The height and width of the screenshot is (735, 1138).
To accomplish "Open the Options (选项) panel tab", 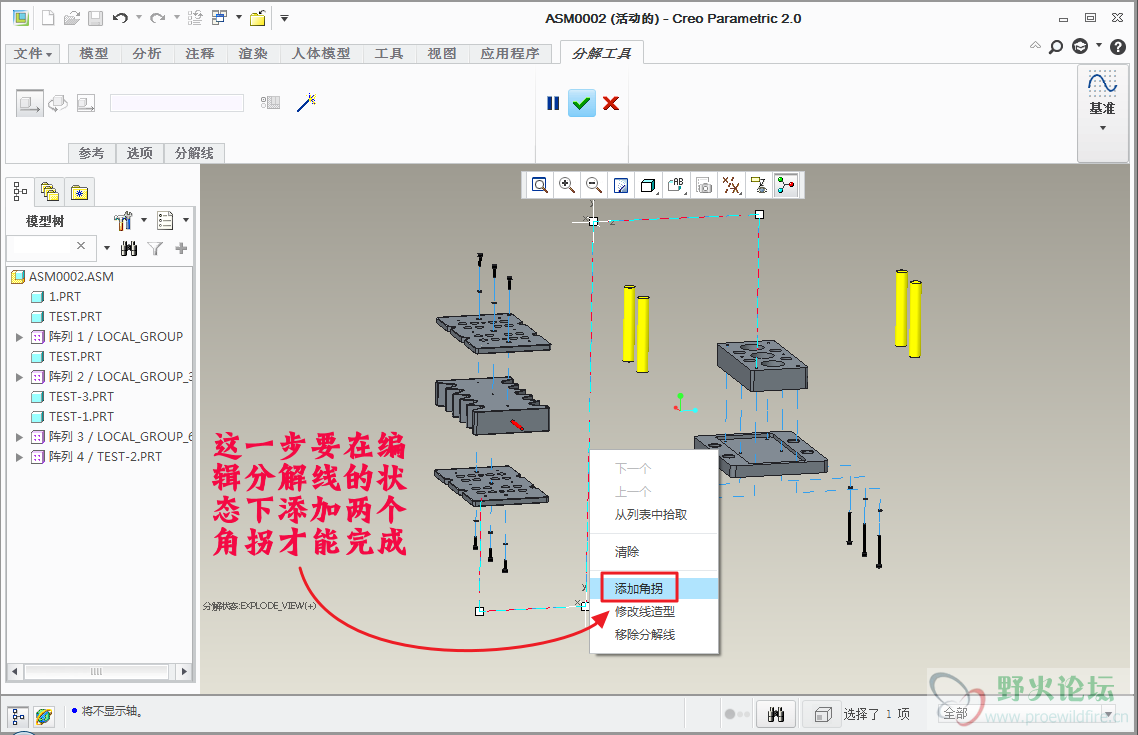I will click(140, 153).
